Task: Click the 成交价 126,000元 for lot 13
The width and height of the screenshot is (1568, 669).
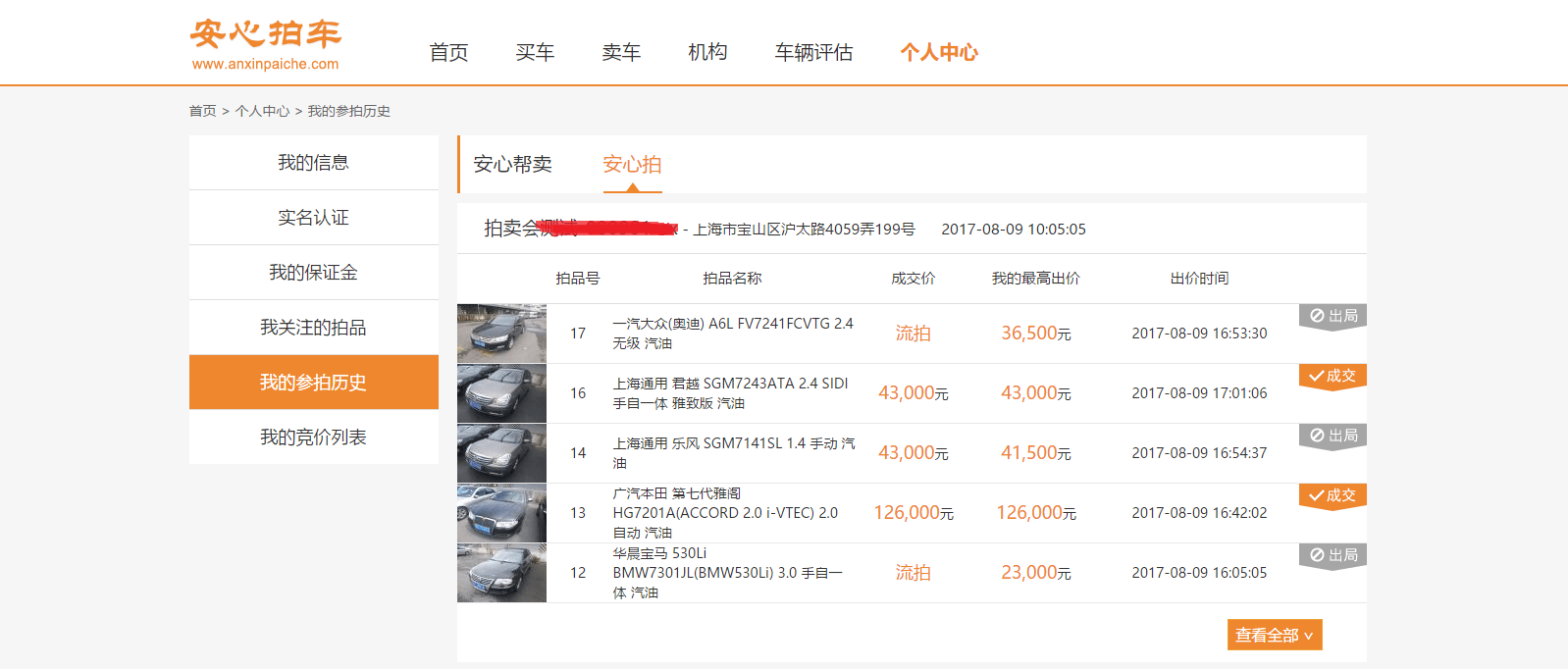Action: point(914,513)
